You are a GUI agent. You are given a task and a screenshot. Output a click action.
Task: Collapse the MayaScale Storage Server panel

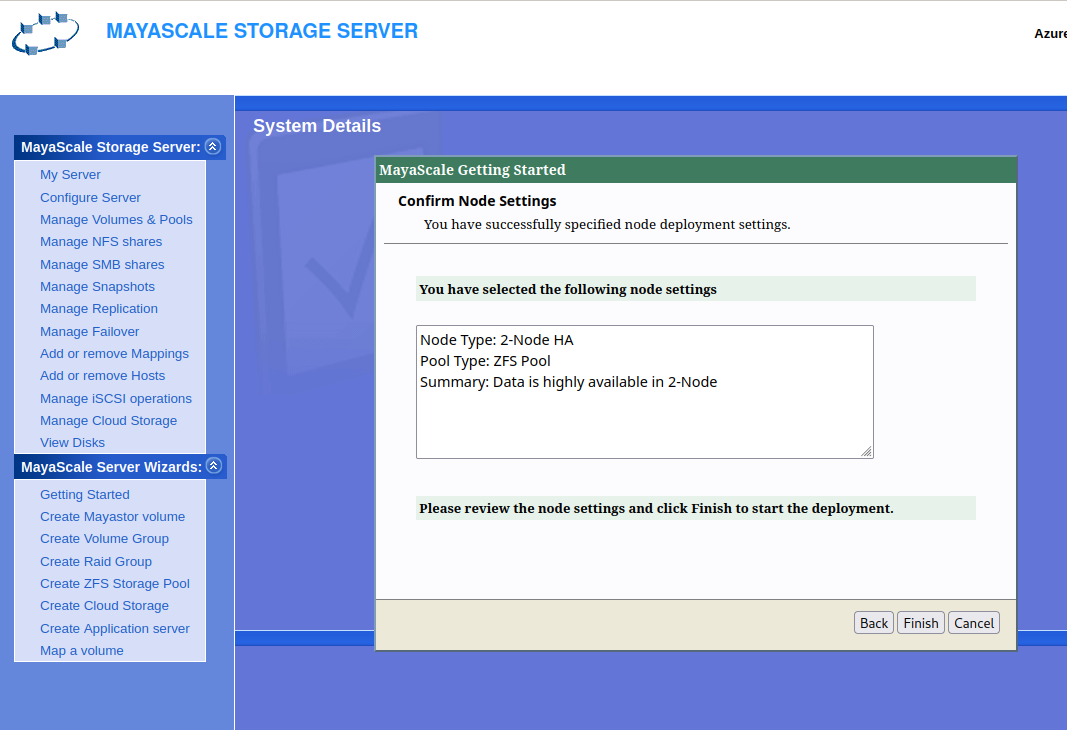(212, 147)
